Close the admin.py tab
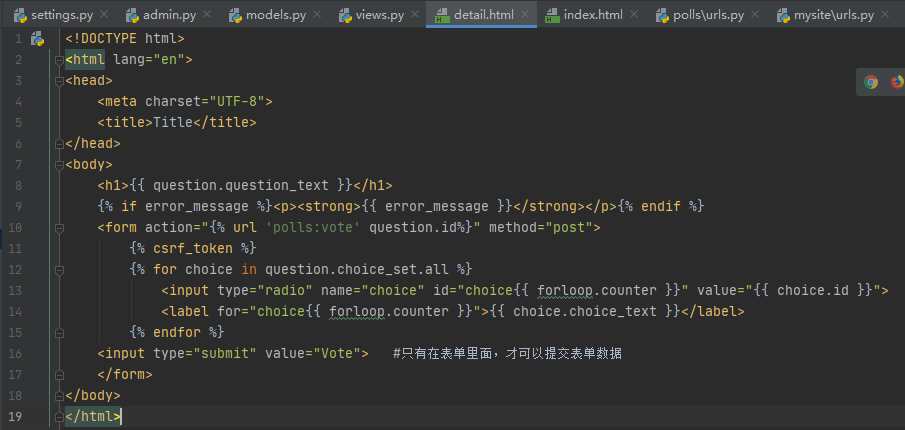Image resolution: width=905 pixels, height=430 pixels. pos(207,15)
